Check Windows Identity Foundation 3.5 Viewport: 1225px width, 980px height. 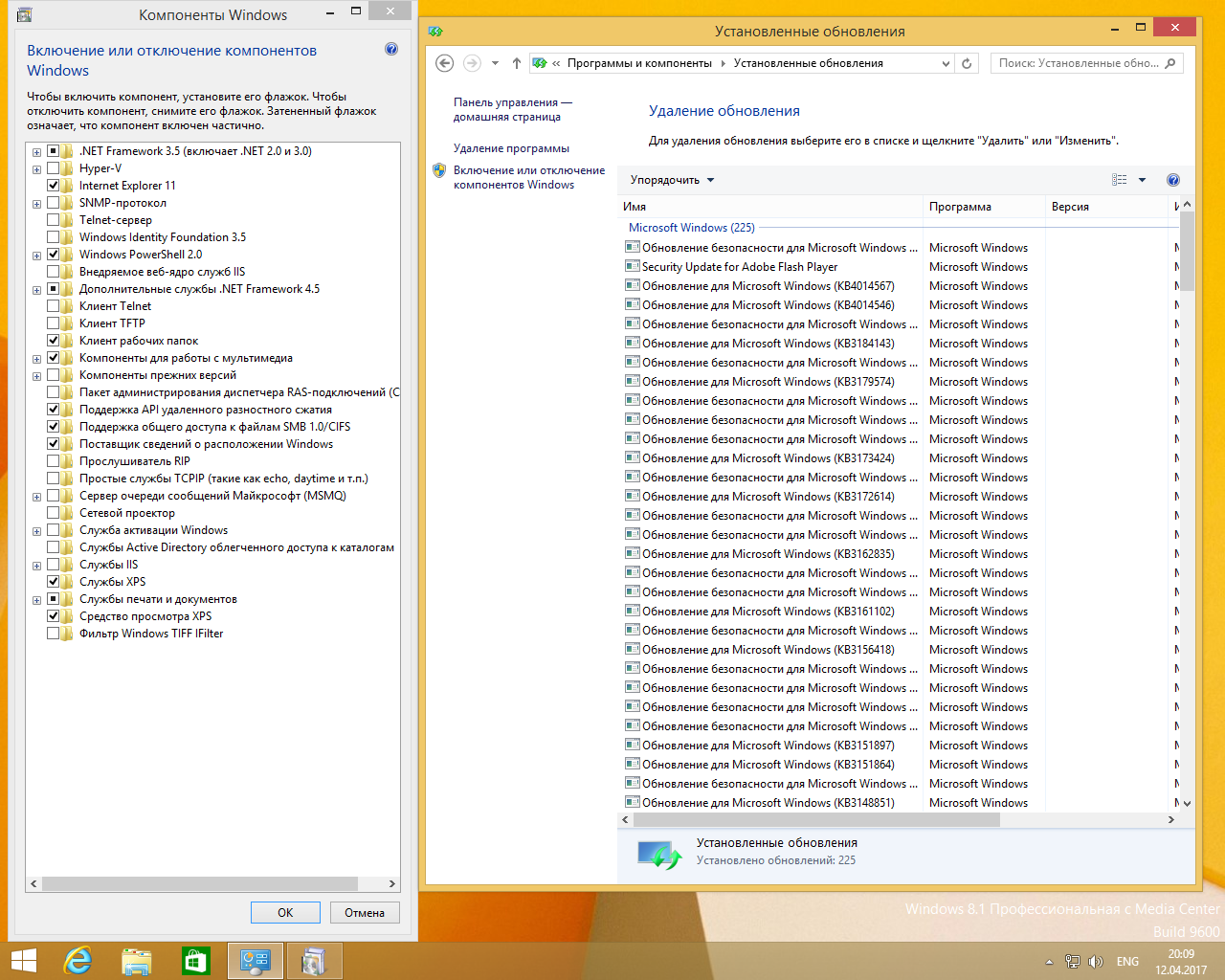click(x=54, y=237)
